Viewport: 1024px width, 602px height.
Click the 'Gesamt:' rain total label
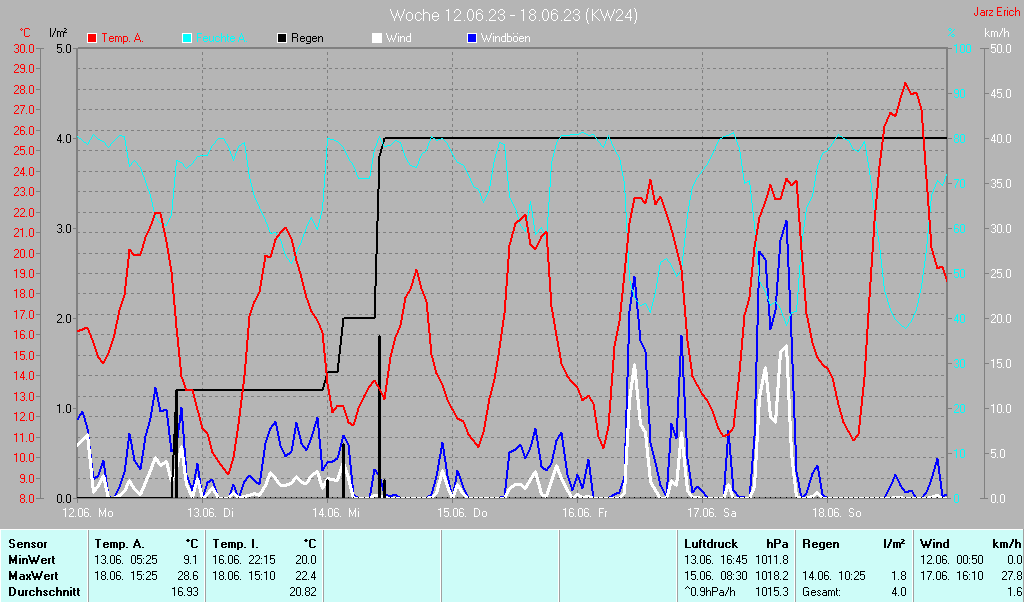pyautogui.click(x=823, y=593)
